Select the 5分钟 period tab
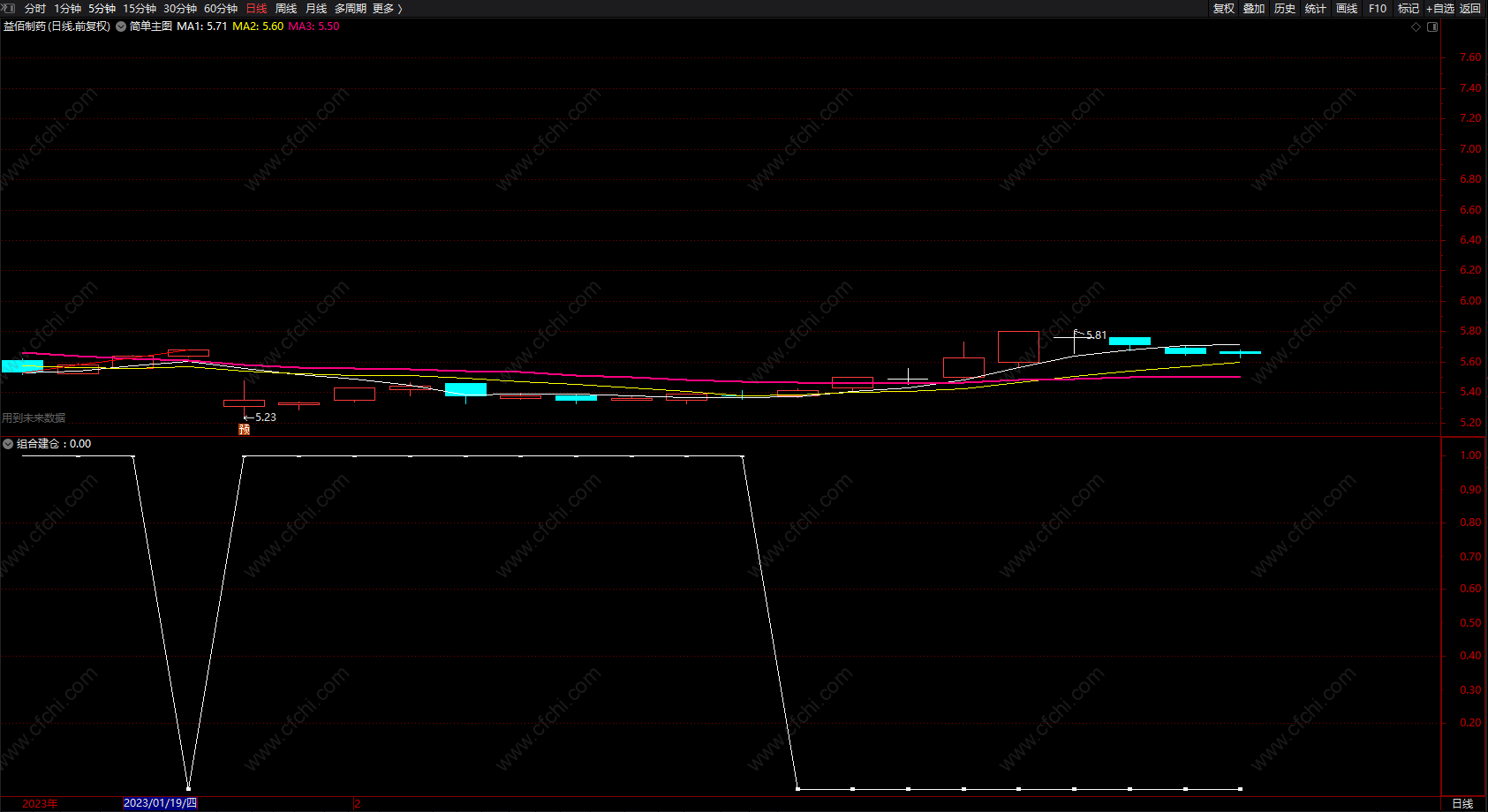The width and height of the screenshot is (1488, 812). 102,9
